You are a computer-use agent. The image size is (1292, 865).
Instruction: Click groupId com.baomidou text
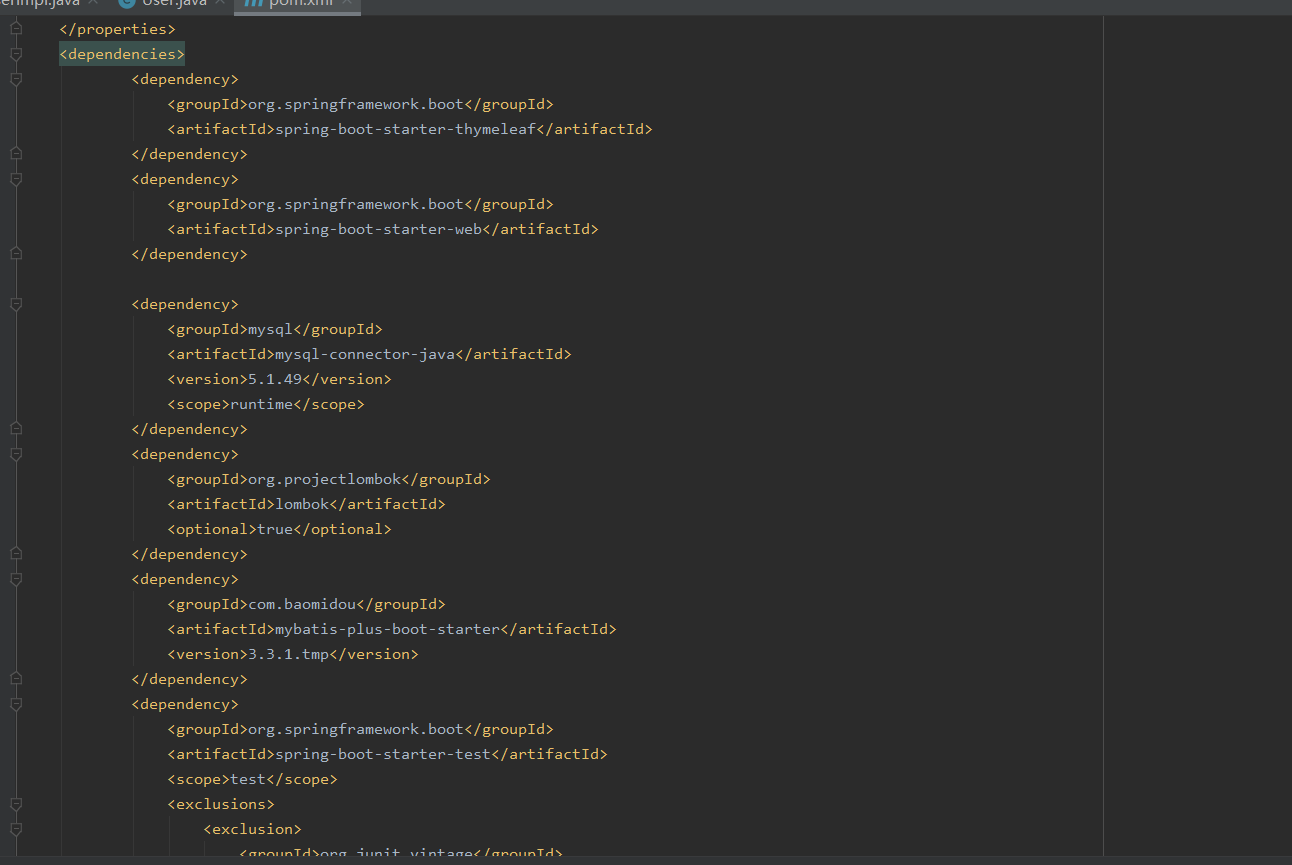tap(302, 604)
